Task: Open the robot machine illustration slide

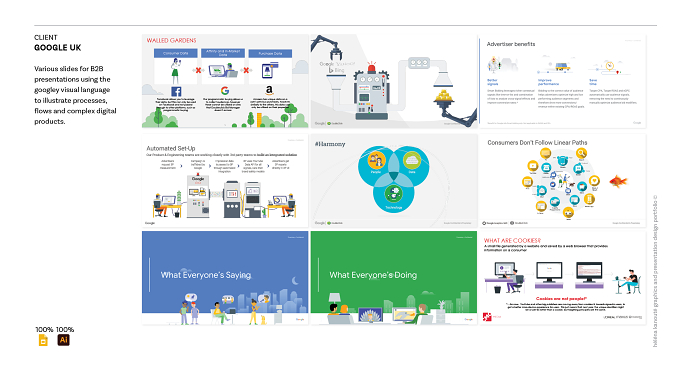Action: tap(394, 81)
